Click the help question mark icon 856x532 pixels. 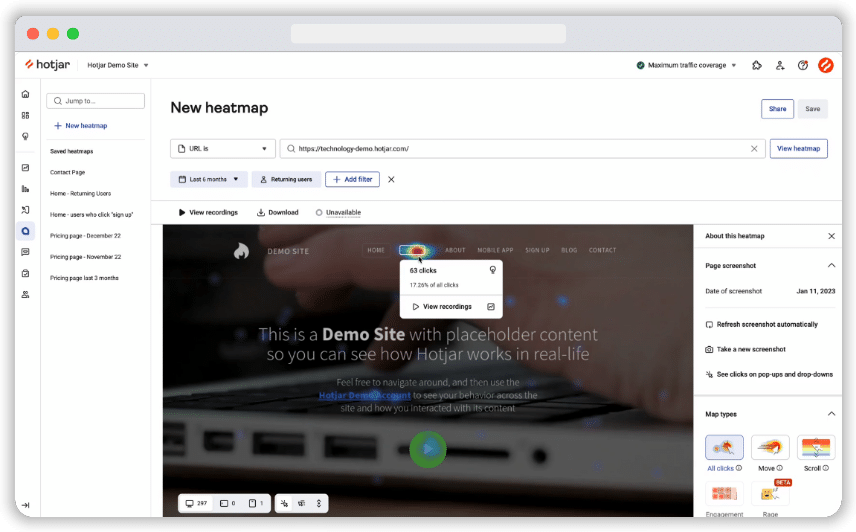point(802,65)
